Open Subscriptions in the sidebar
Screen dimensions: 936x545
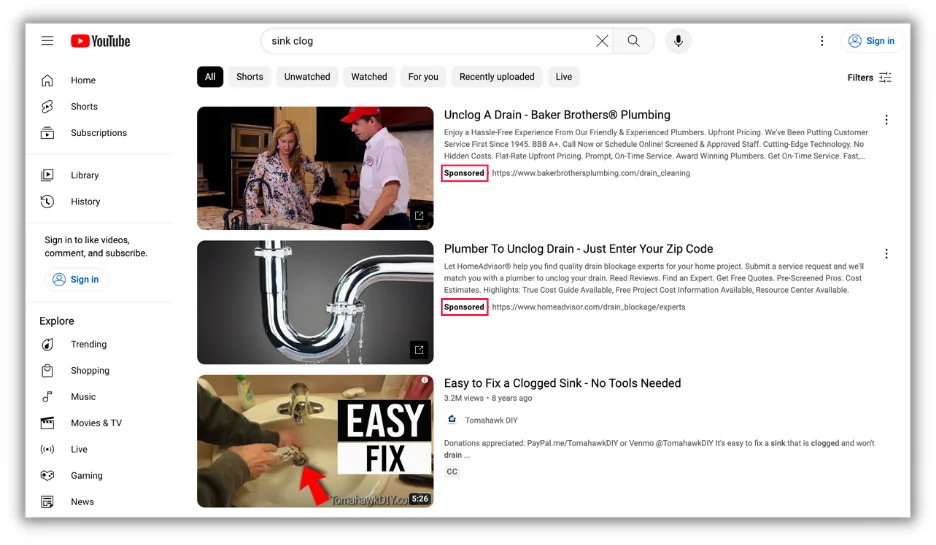click(98, 133)
